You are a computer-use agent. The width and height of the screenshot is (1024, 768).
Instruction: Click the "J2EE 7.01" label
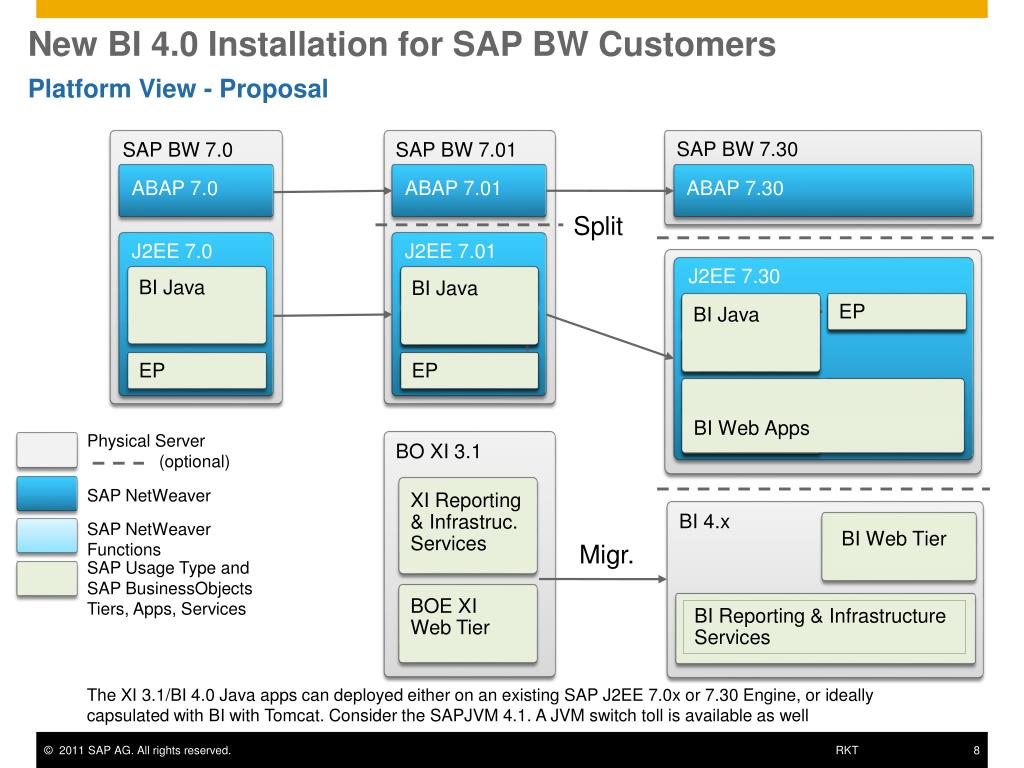450,251
